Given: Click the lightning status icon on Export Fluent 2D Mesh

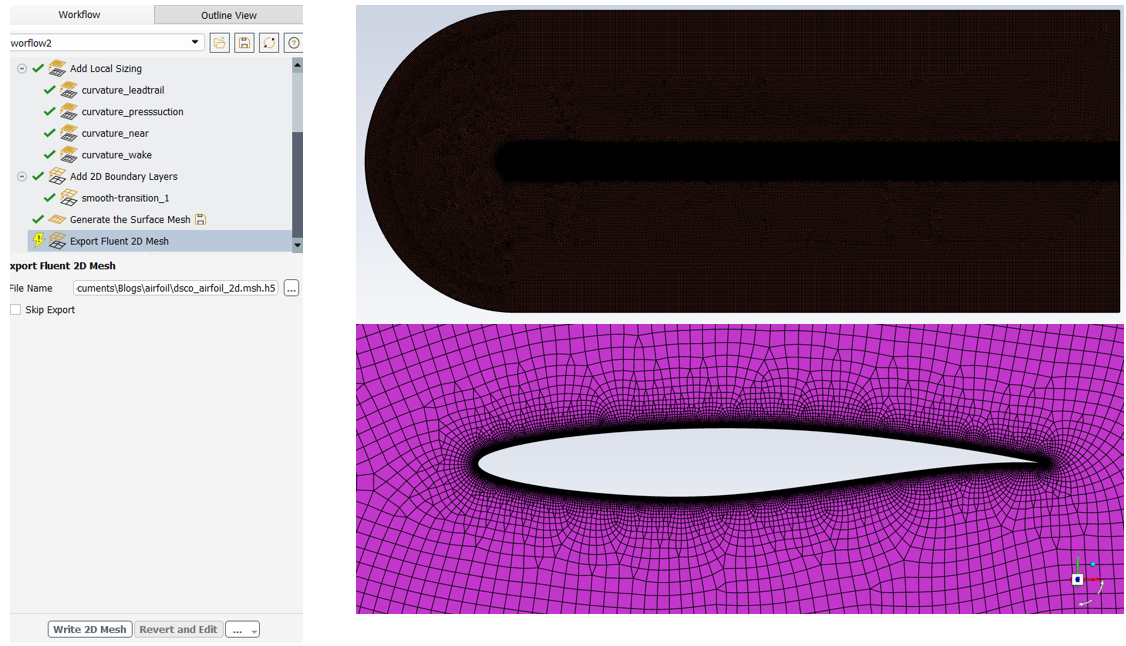Looking at the screenshot, I should (39, 240).
